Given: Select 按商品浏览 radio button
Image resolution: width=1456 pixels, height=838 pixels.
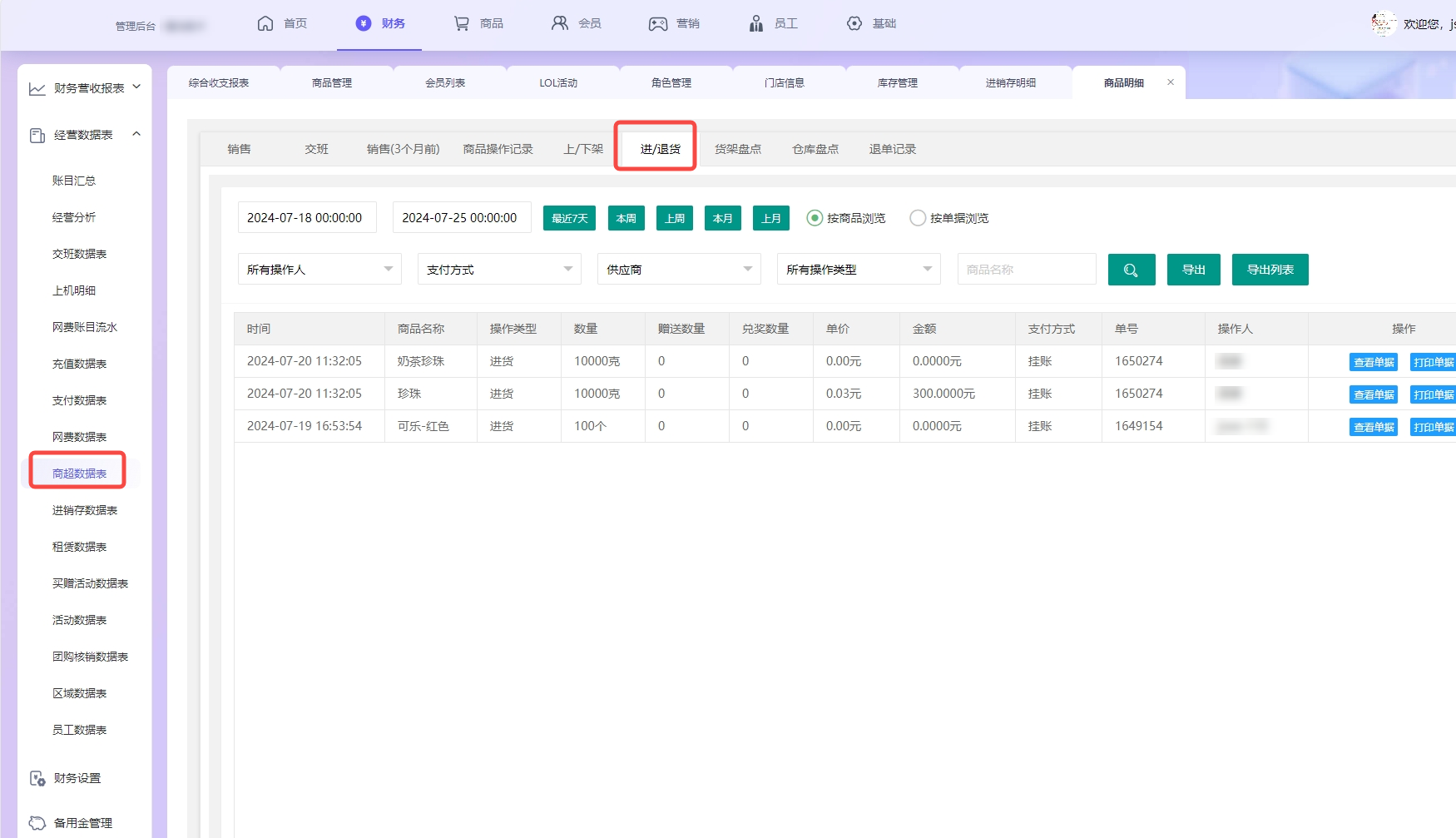Looking at the screenshot, I should (x=815, y=218).
